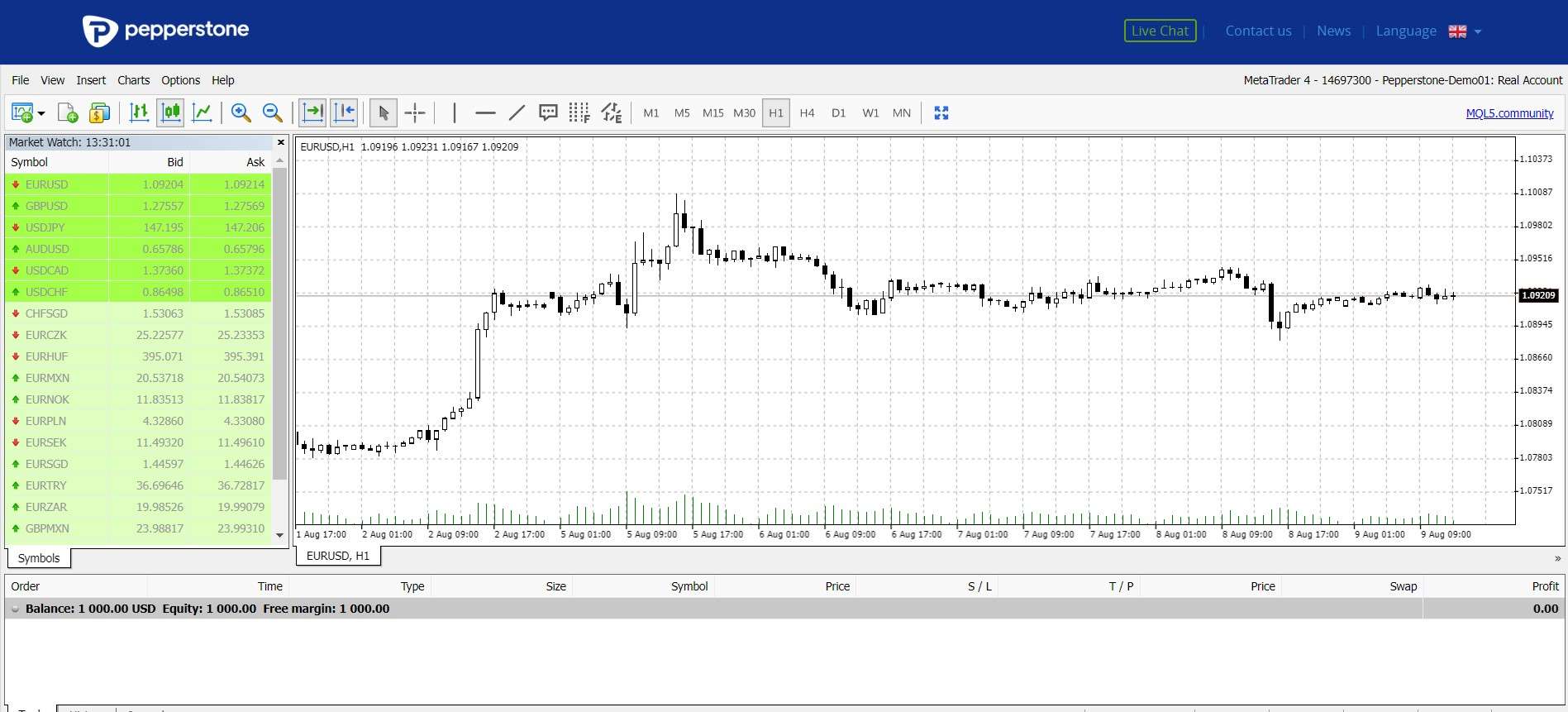Open the New Order dropdown arrow
1568x712 pixels.
pos(41,113)
